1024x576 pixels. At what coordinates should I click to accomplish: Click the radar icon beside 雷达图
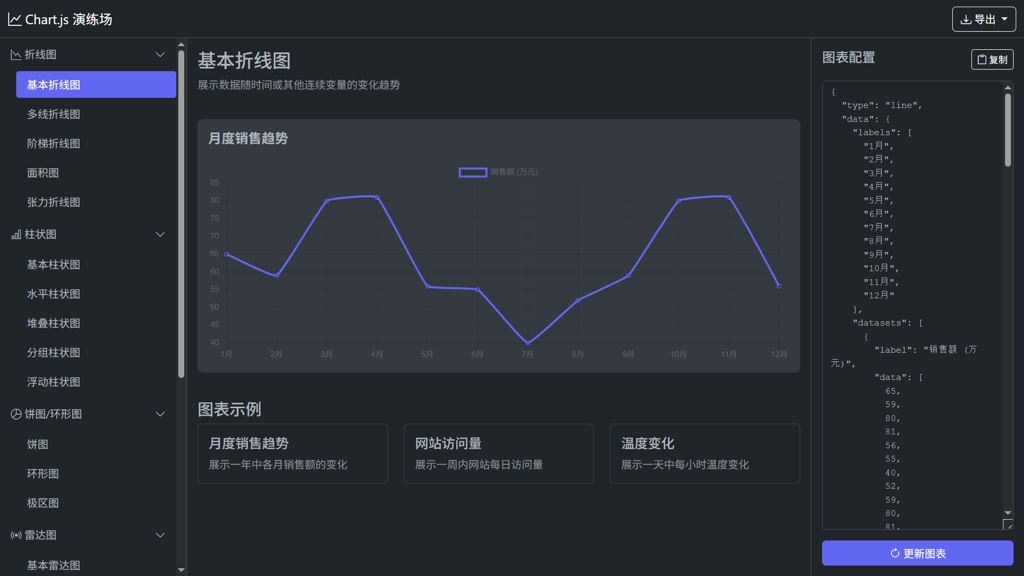(x=16, y=535)
